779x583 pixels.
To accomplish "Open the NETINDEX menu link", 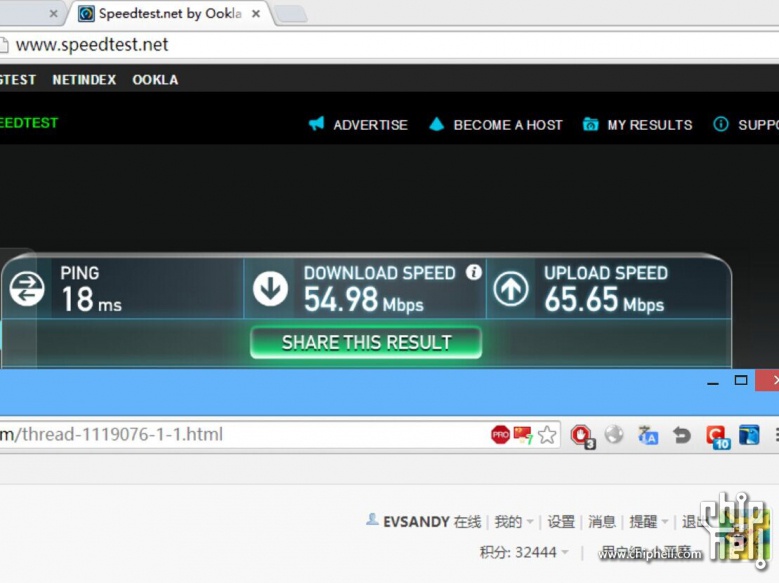I will point(84,80).
